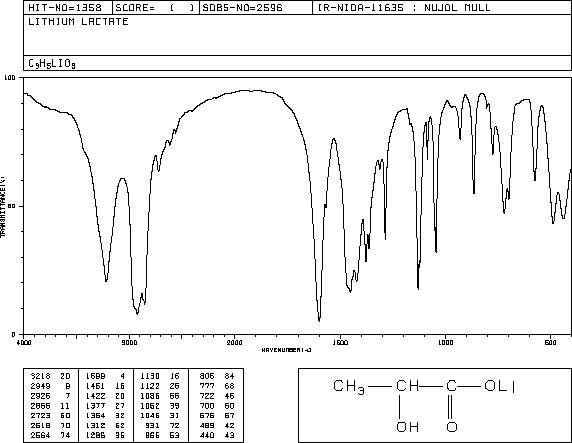This screenshot has height=443, width=572.
Task: Click the OH group in structure diagram
Action: 407,427
